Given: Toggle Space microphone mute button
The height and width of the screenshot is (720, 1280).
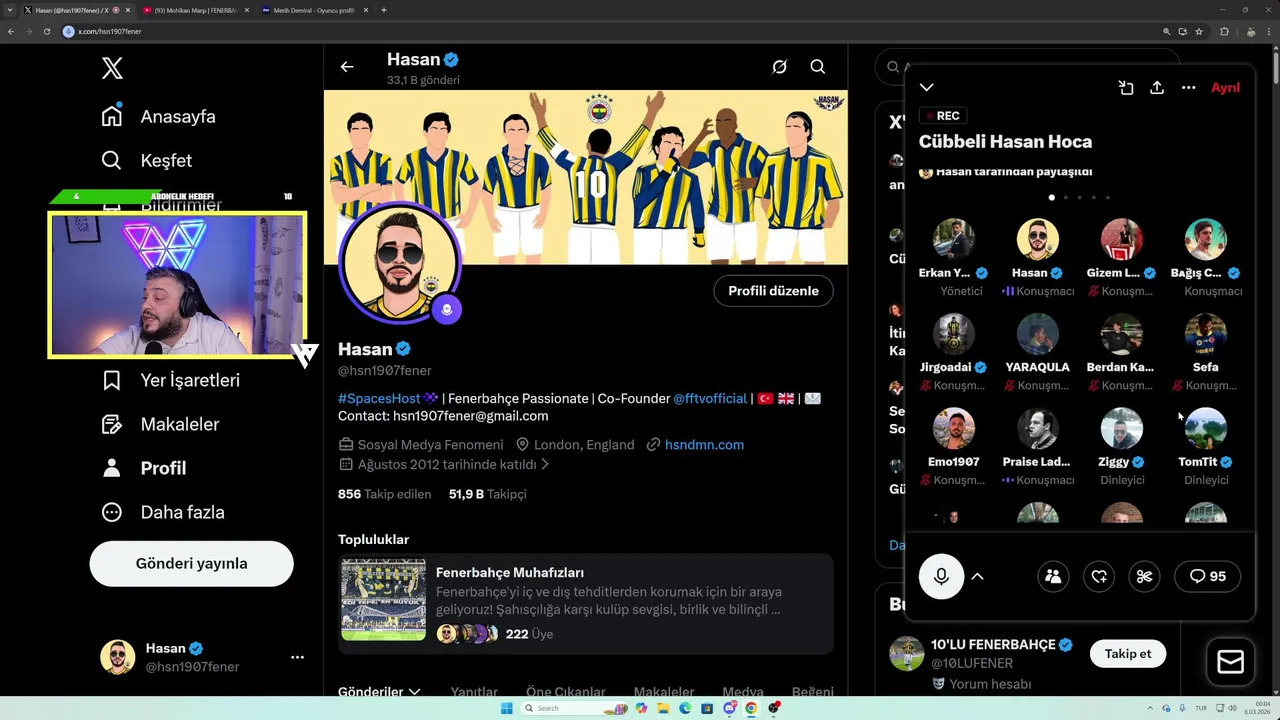Looking at the screenshot, I should (941, 576).
